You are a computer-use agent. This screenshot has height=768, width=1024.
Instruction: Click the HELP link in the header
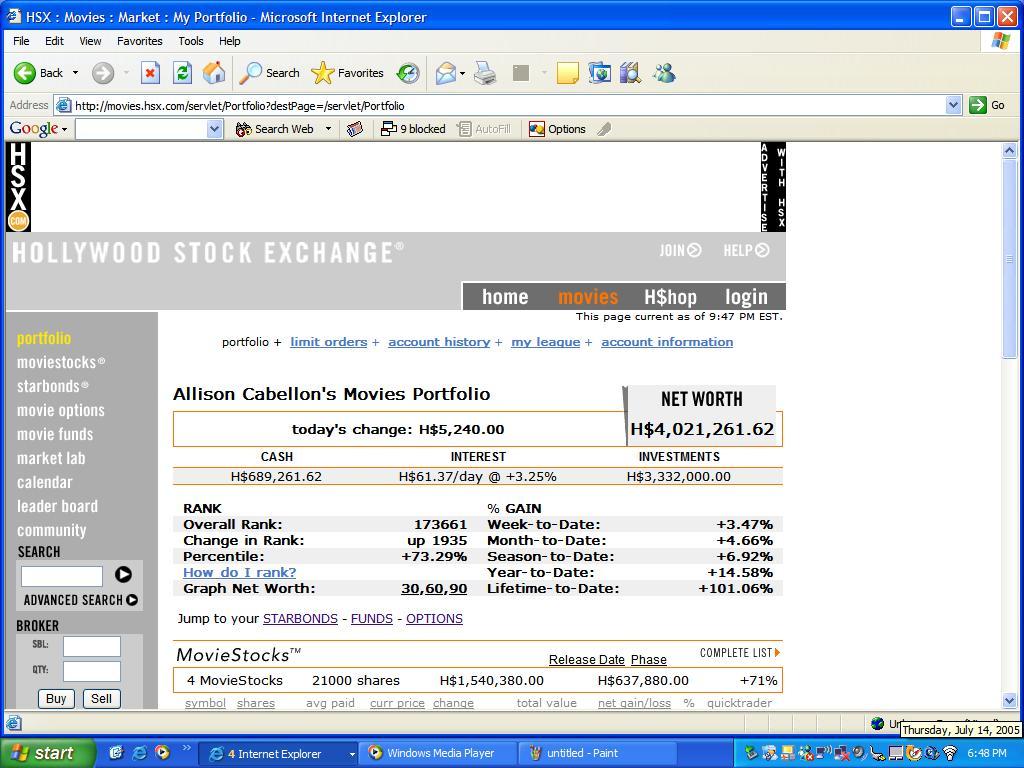pyautogui.click(x=746, y=250)
